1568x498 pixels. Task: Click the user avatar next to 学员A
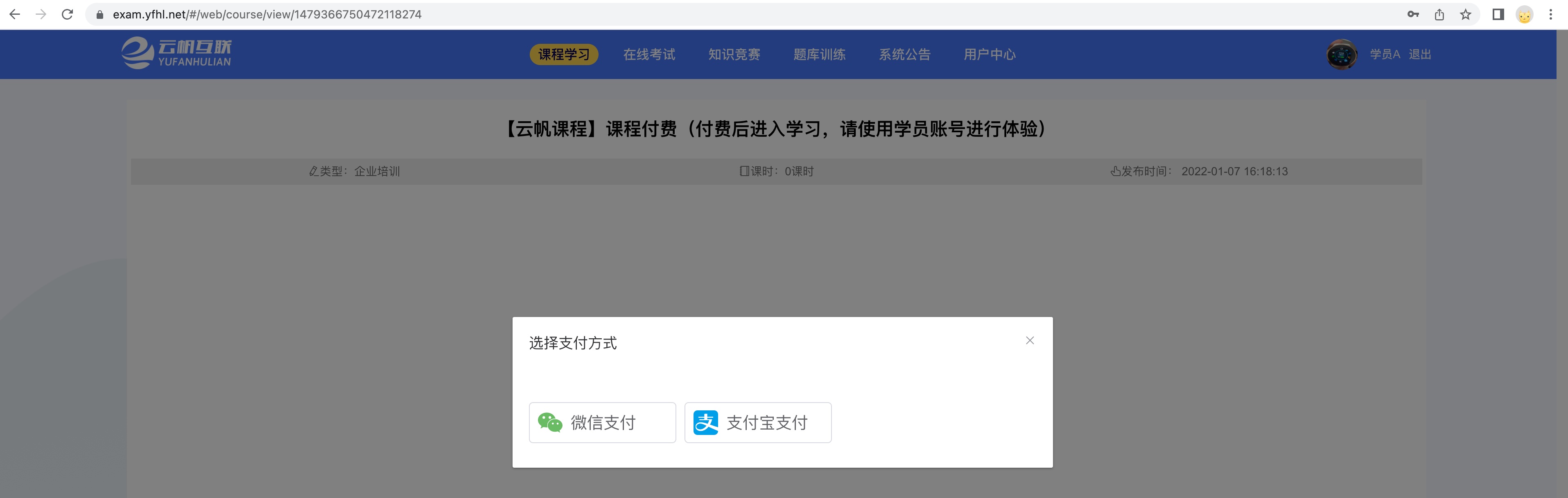(x=1341, y=54)
